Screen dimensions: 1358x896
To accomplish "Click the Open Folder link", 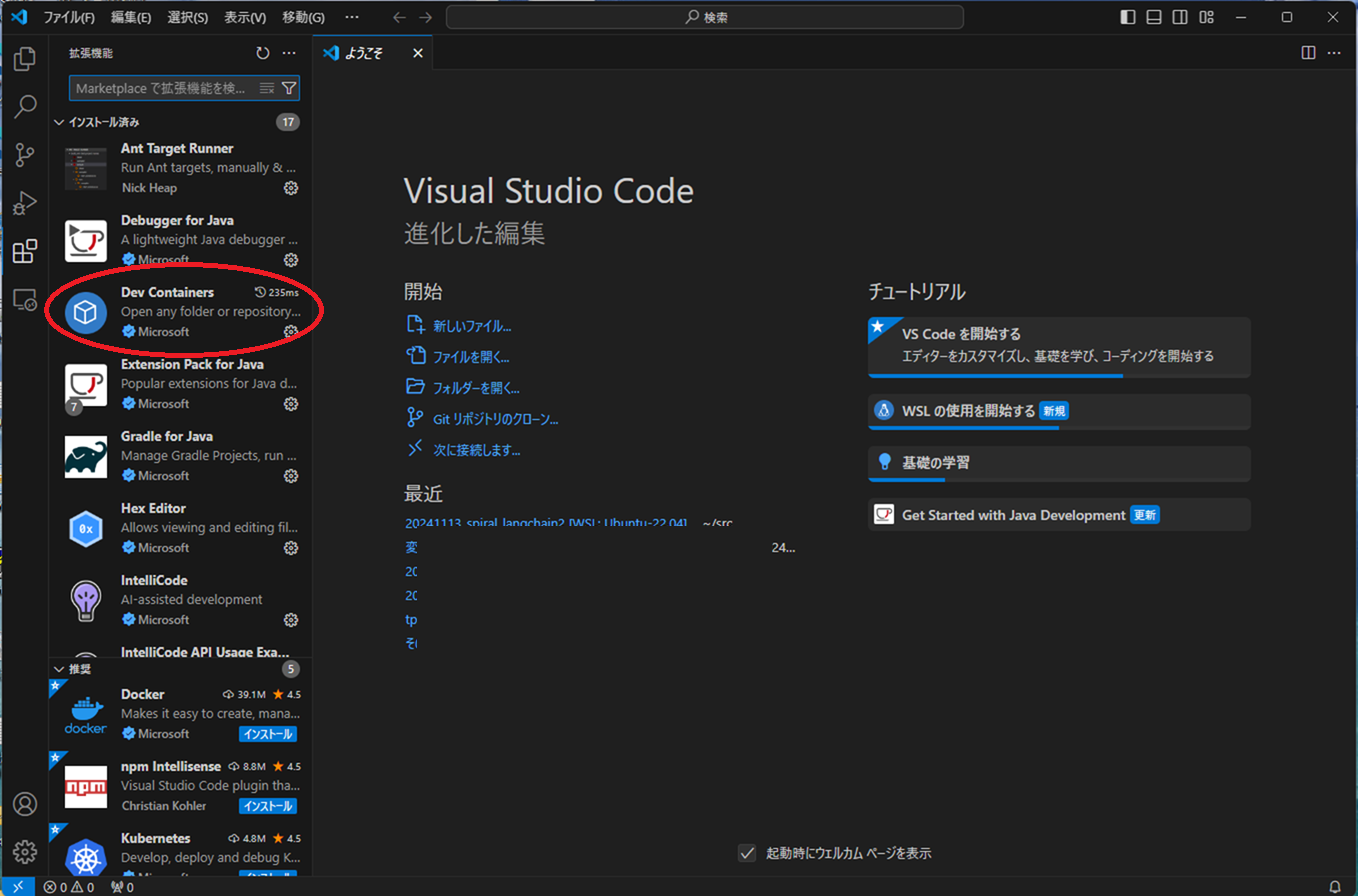I will click(463, 388).
